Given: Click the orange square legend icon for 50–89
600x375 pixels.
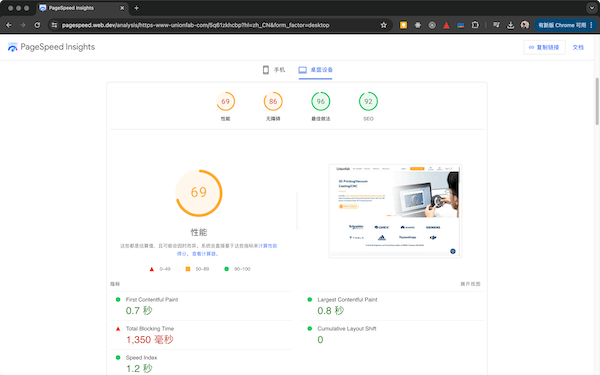Looking at the screenshot, I should [x=188, y=269].
